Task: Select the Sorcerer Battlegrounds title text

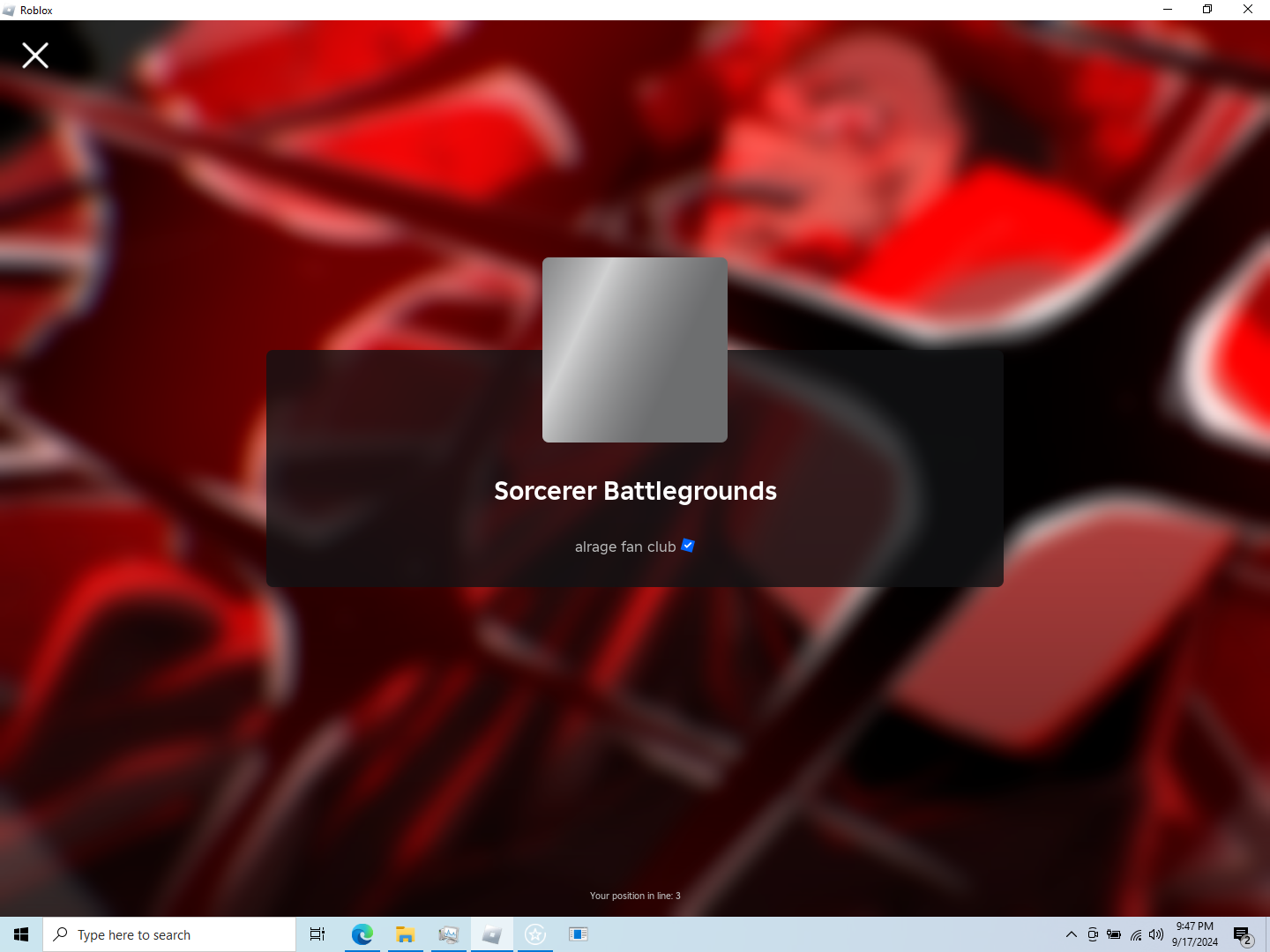Action: point(635,491)
